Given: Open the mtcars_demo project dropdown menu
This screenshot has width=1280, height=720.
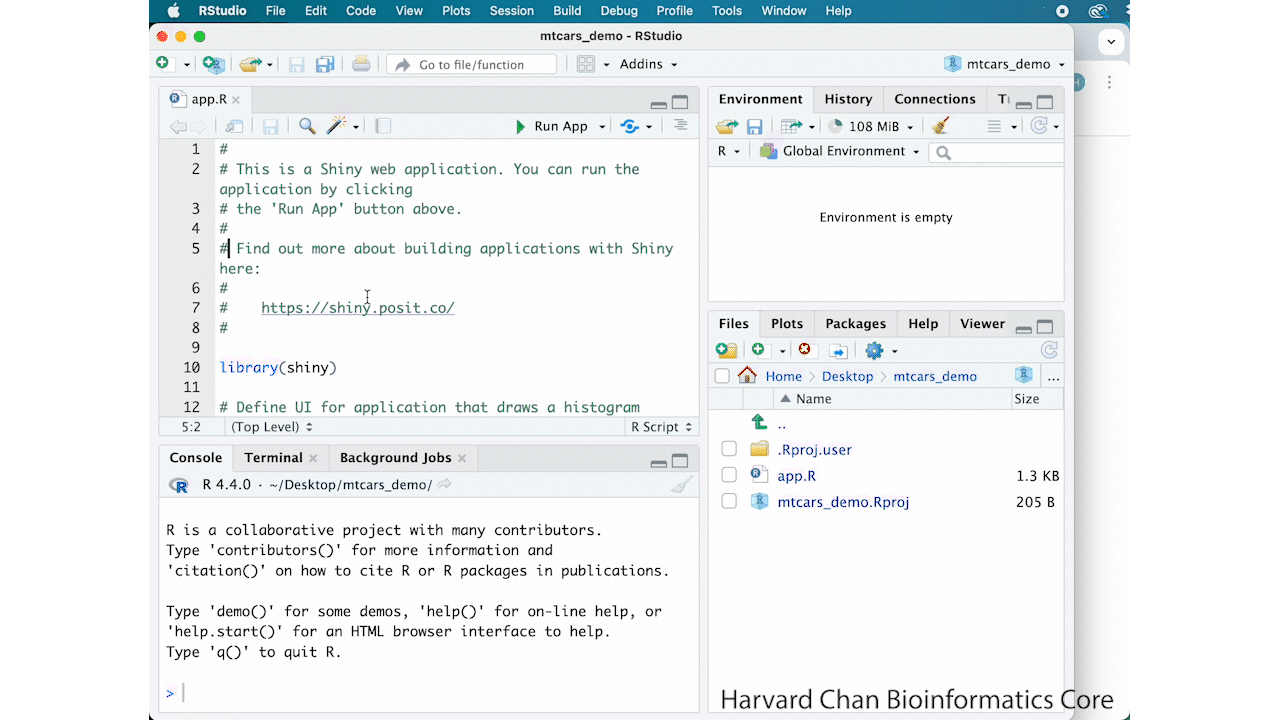Looking at the screenshot, I should [1005, 64].
